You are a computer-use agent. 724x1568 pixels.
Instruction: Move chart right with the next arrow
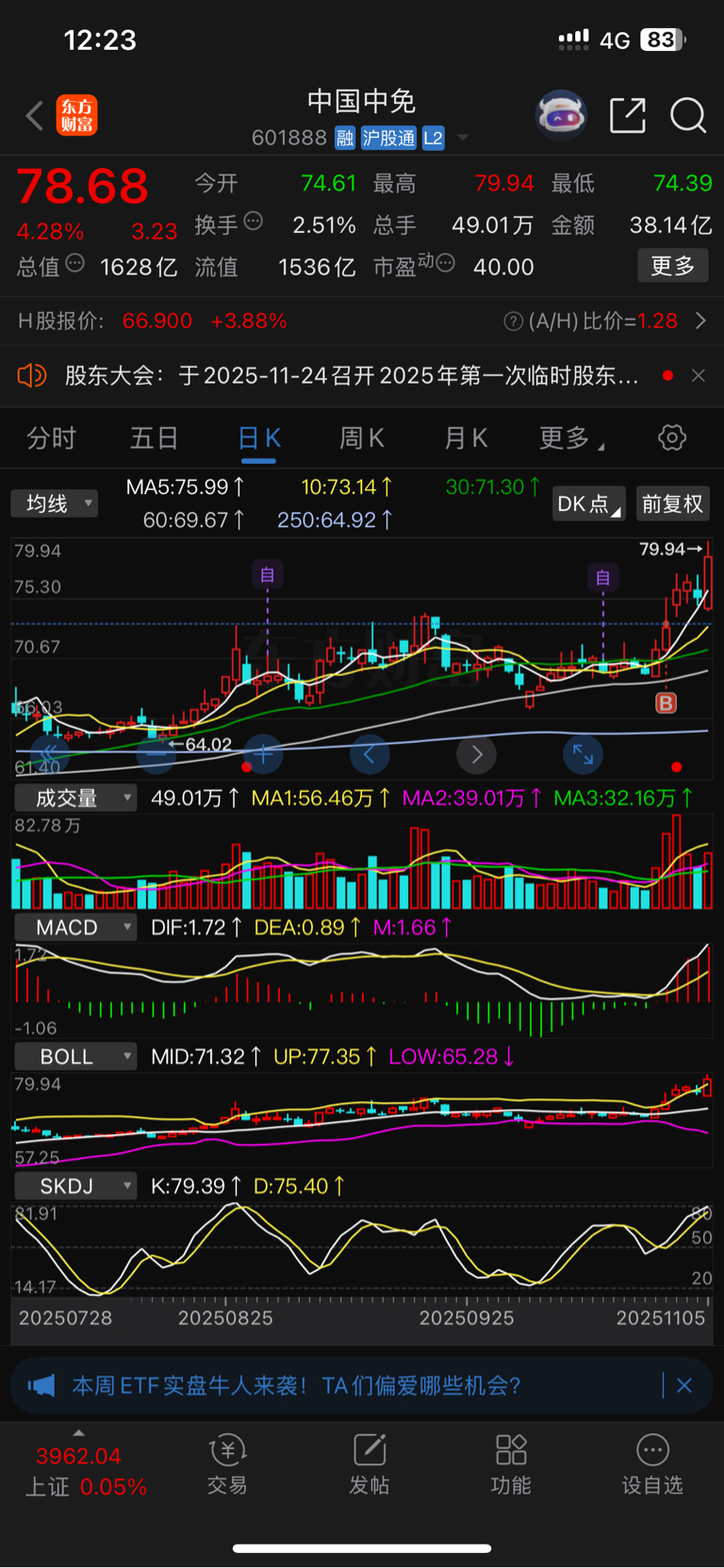pyautogui.click(x=476, y=754)
